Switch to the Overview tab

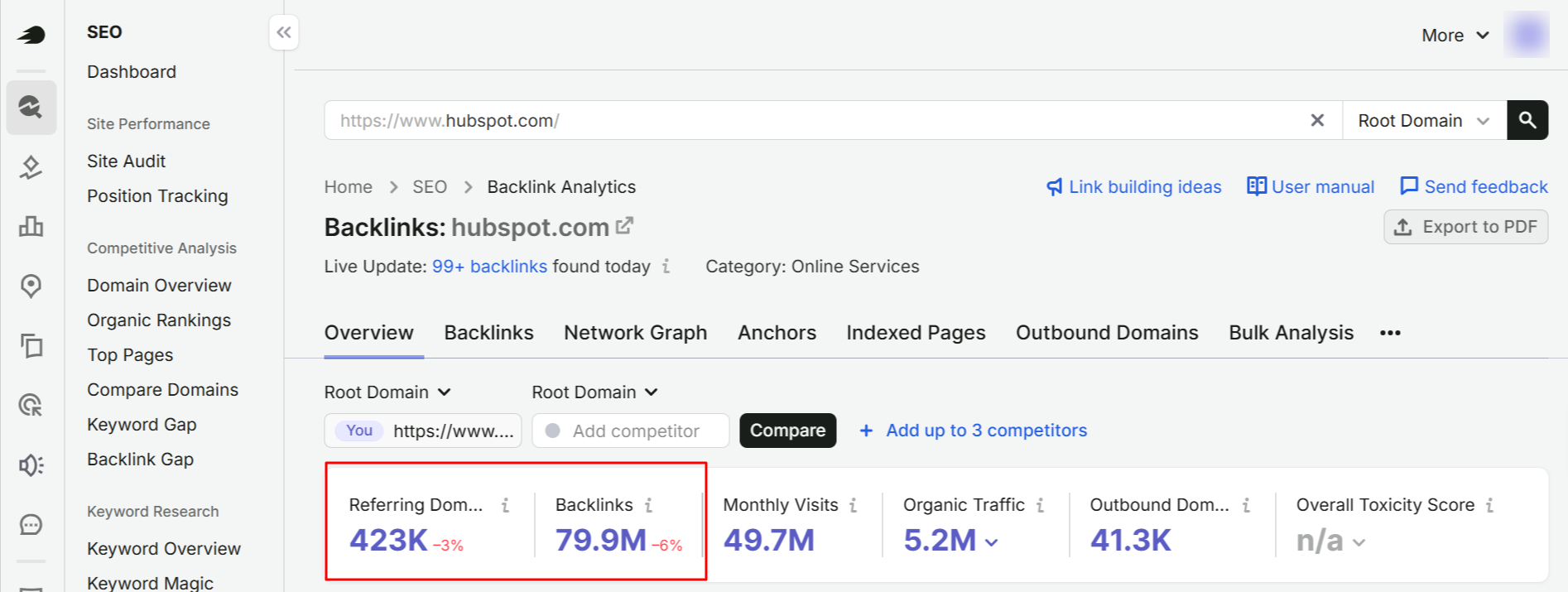368,333
